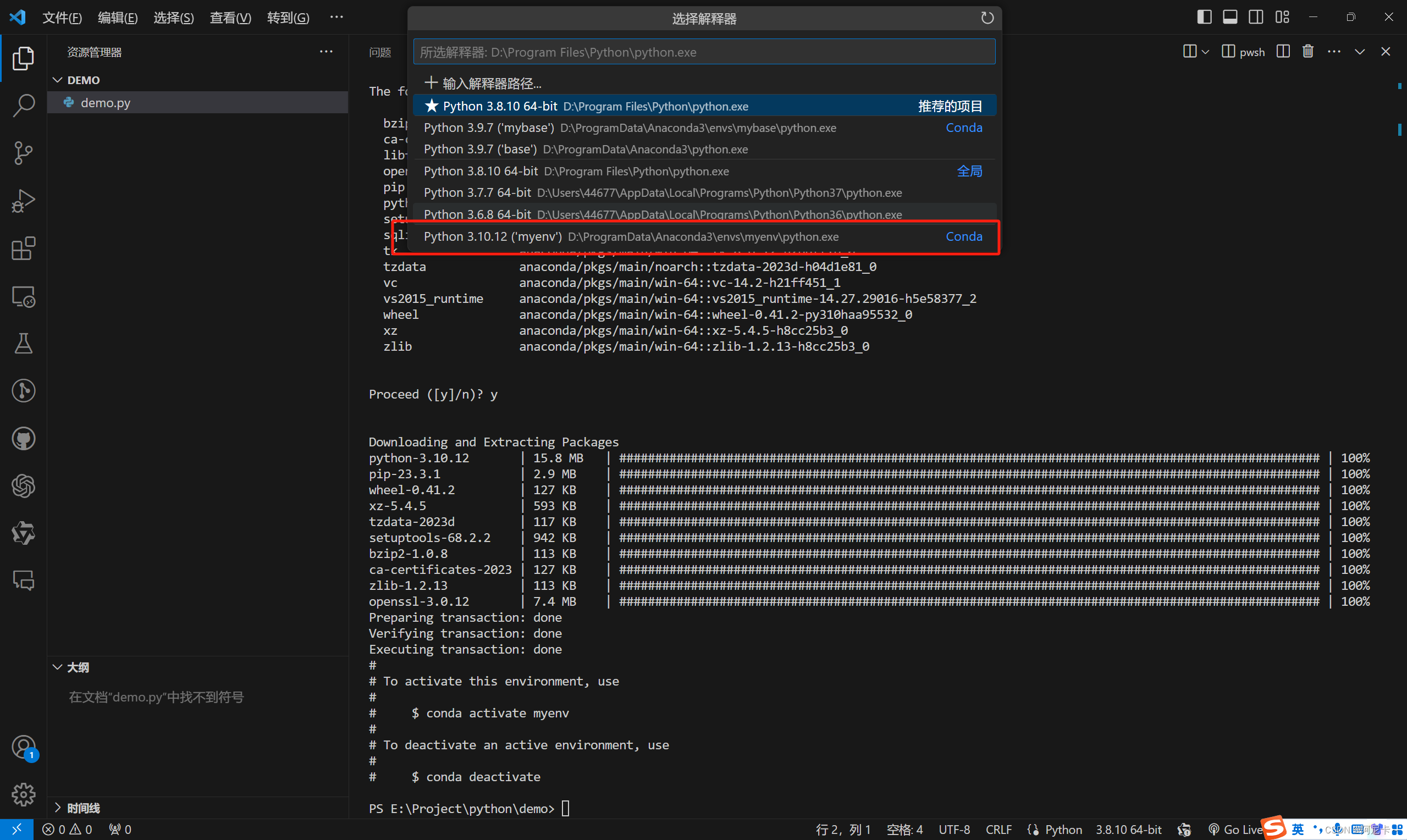The width and height of the screenshot is (1407, 840).
Task: Open the GitHub view icon
Action: pyautogui.click(x=23, y=439)
